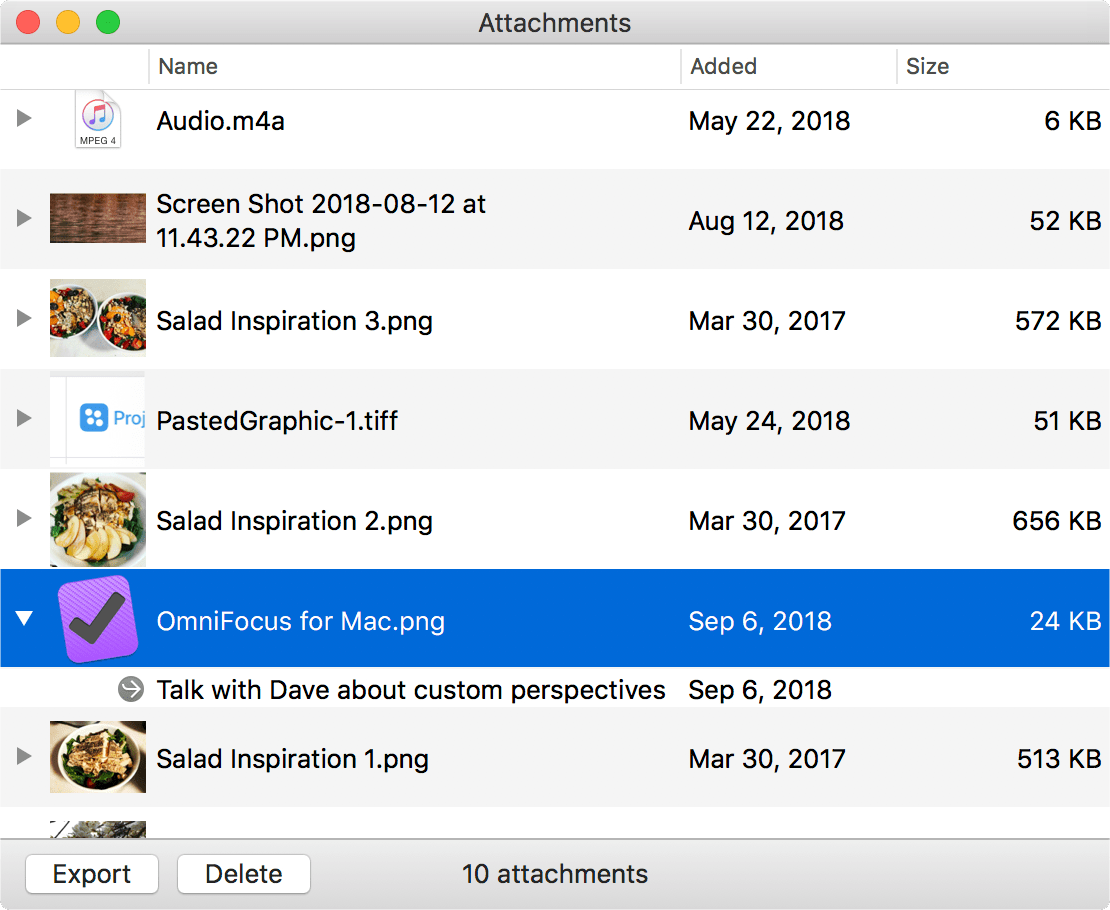Viewport: 1110px width, 910px height.
Task: Click the 10 attachments status text
Action: point(555,874)
